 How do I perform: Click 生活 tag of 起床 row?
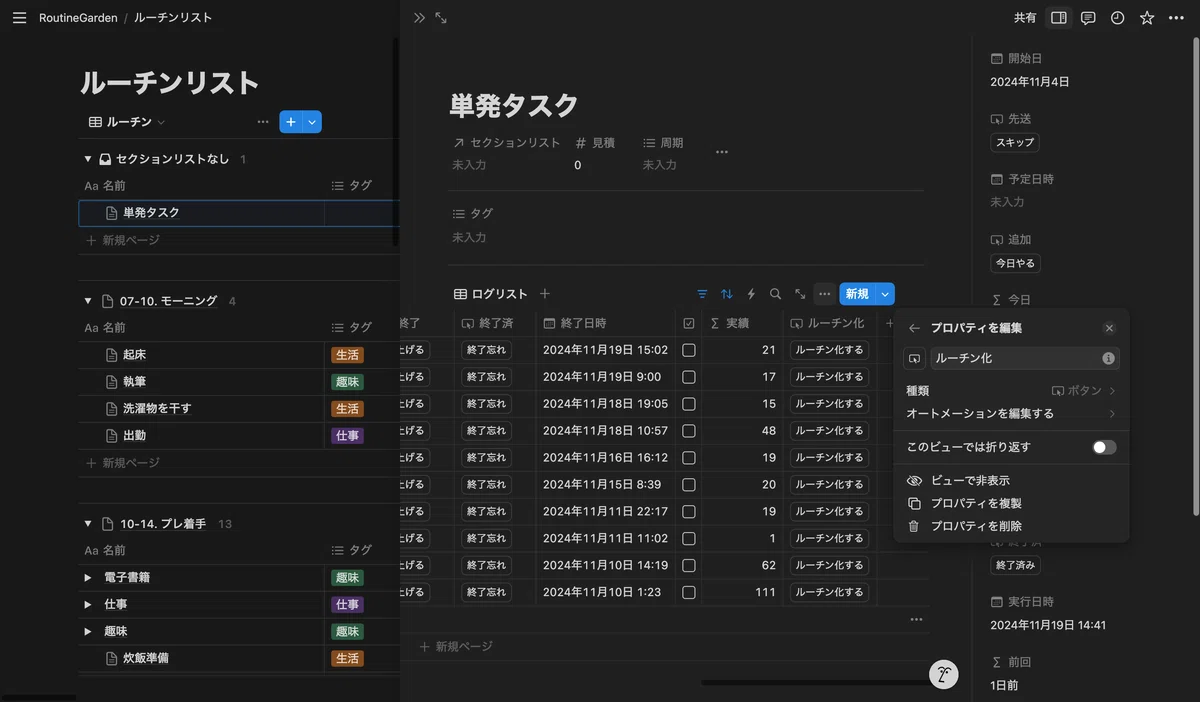point(347,355)
